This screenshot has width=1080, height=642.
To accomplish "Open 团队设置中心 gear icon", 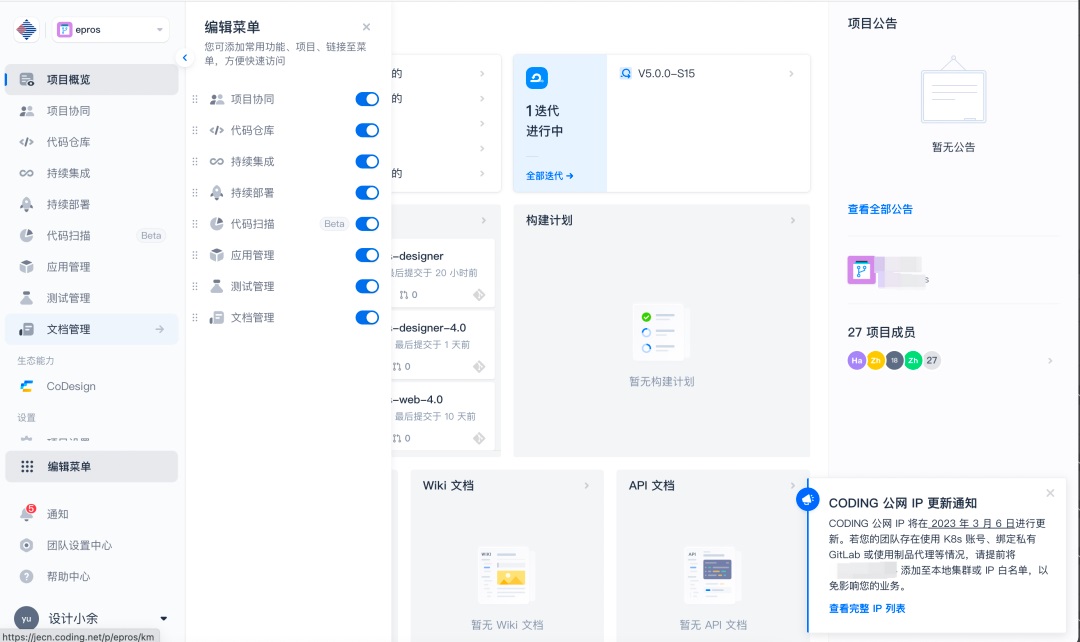I will click(x=26, y=546).
